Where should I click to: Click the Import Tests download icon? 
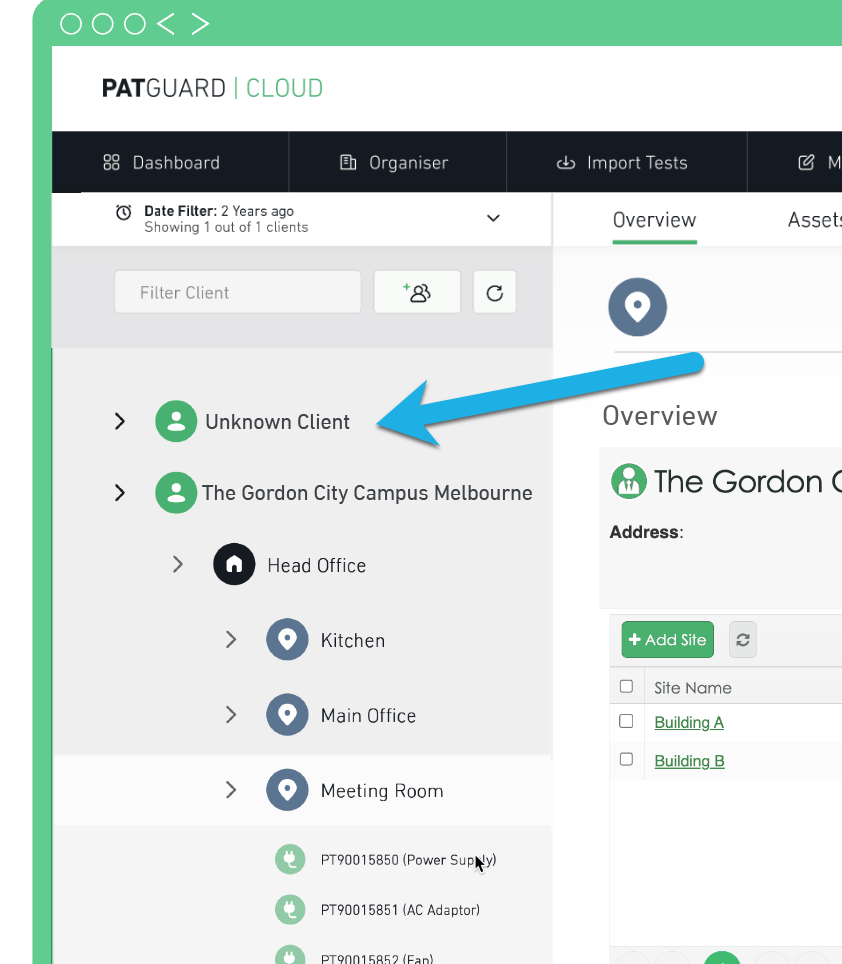[x=565, y=162]
